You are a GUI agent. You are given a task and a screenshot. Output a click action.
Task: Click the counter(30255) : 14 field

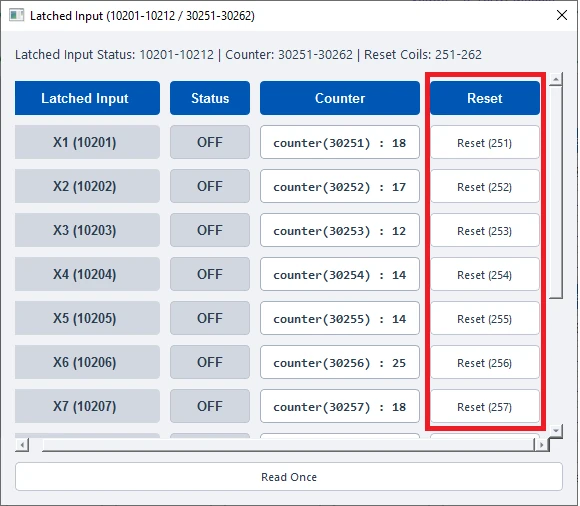click(340, 318)
